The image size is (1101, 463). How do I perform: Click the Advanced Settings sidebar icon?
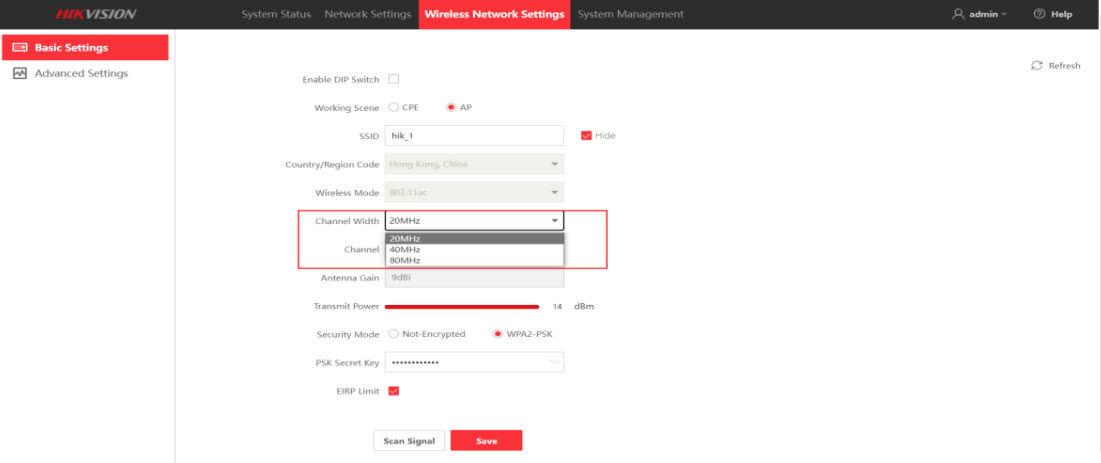[19, 73]
